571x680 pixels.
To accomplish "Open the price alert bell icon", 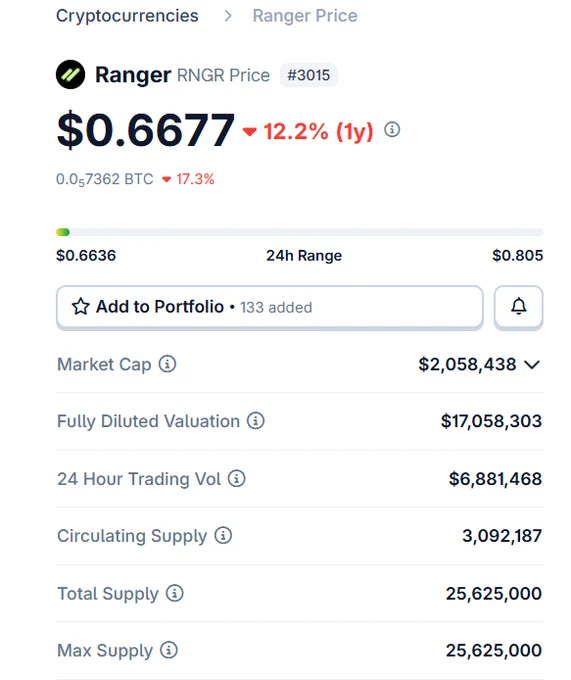I will click(518, 307).
